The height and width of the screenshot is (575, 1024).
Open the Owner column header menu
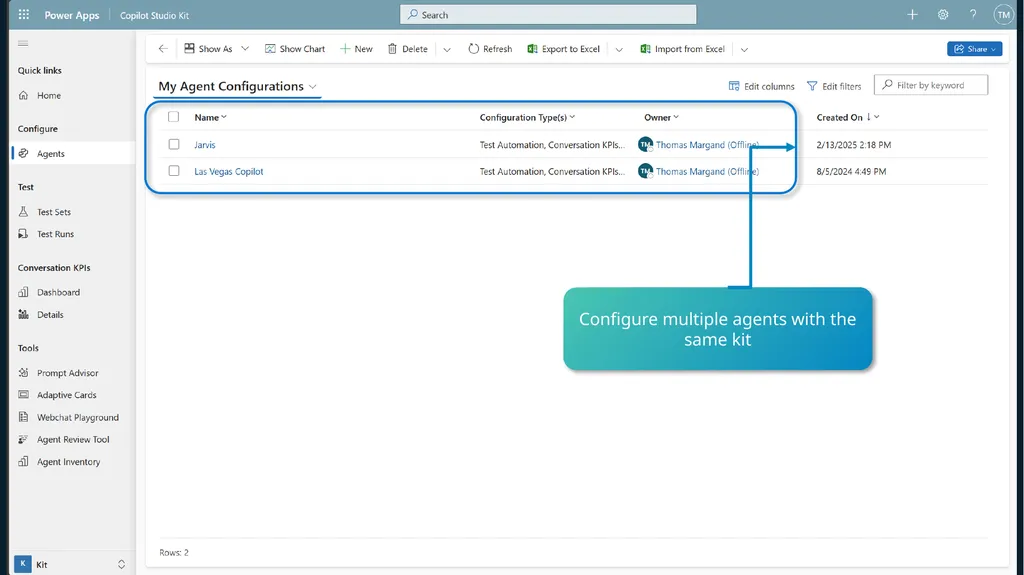(x=662, y=117)
